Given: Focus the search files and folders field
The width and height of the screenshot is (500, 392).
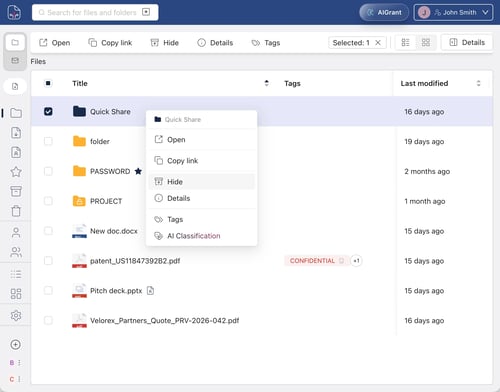Looking at the screenshot, I should tap(95, 12).
